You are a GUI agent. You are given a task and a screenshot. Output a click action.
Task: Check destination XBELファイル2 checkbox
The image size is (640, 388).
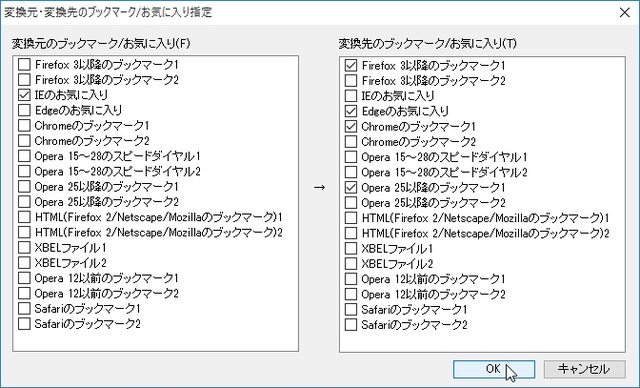click(x=351, y=264)
